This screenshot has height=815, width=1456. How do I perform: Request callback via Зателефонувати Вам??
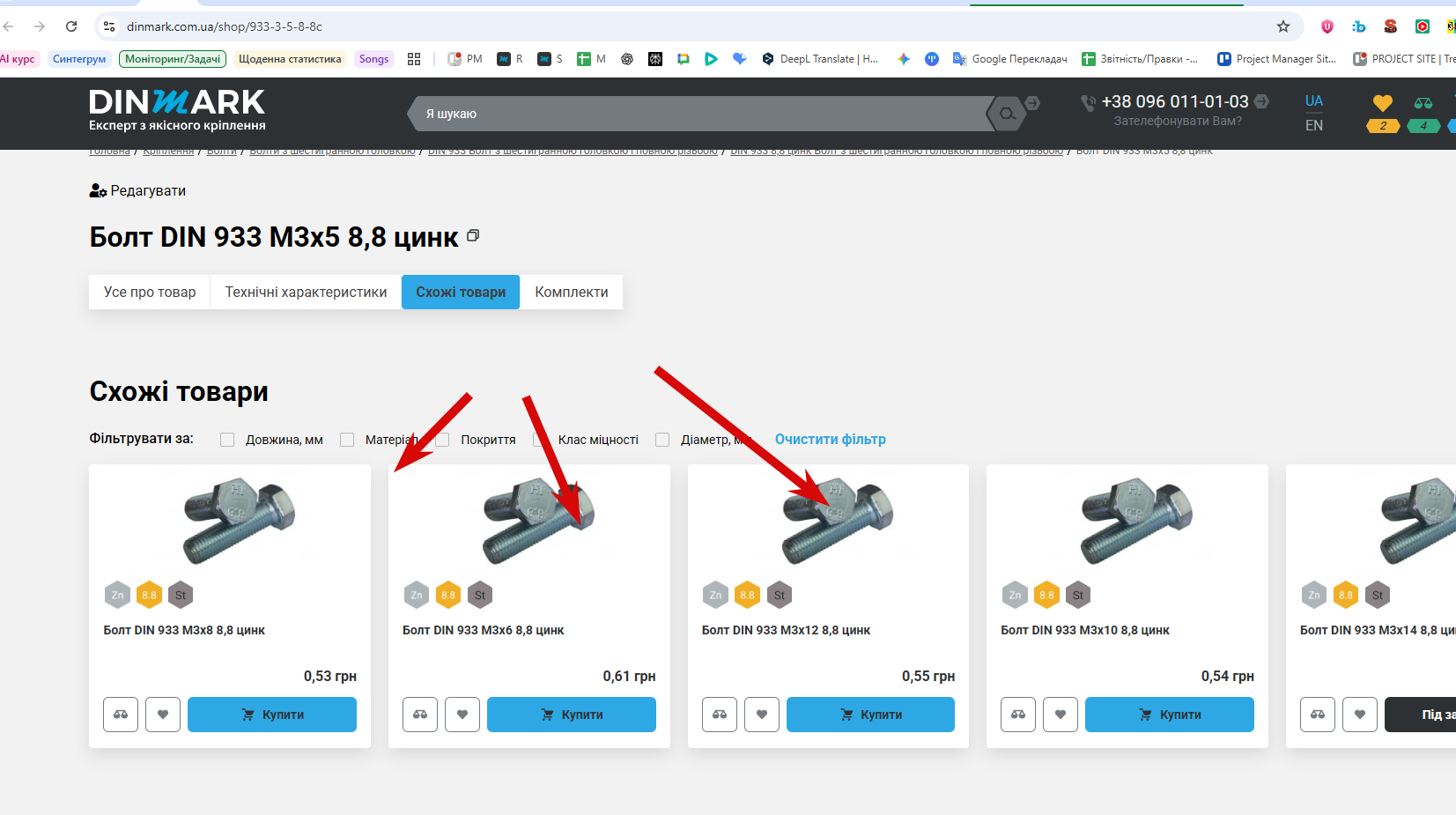click(x=1178, y=121)
